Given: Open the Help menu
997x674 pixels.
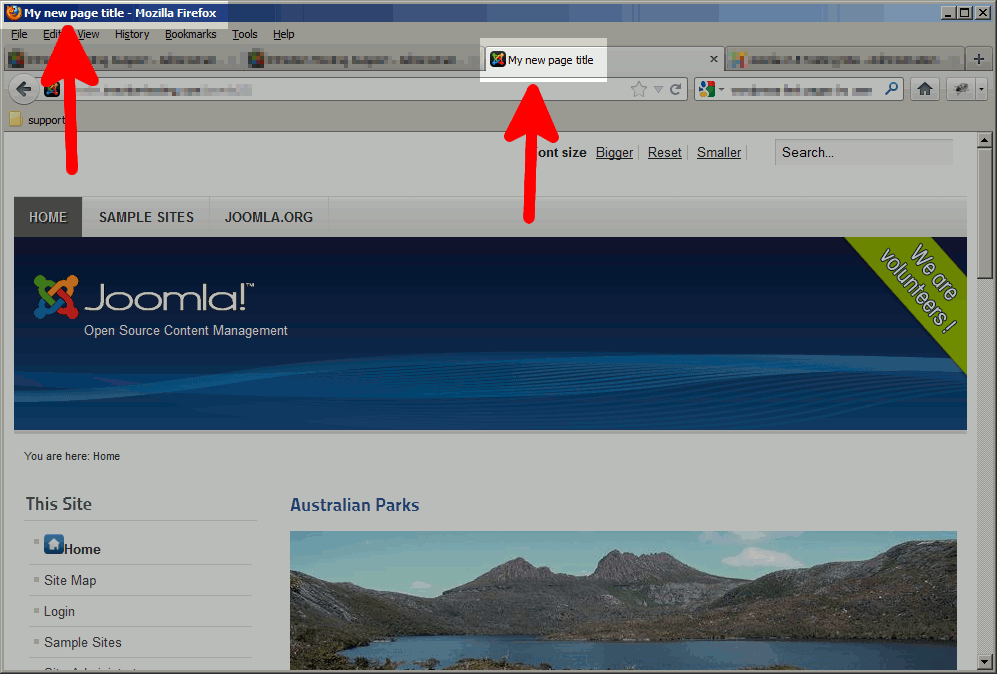Looking at the screenshot, I should (x=284, y=34).
